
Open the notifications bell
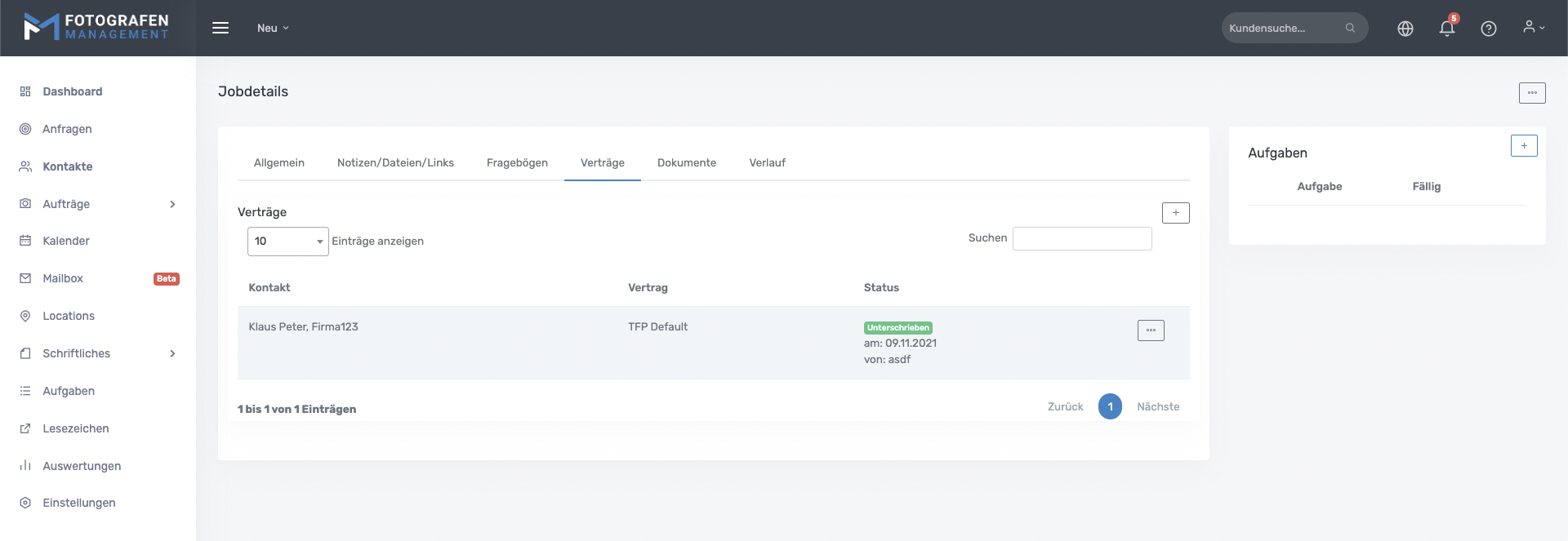coord(1446,29)
